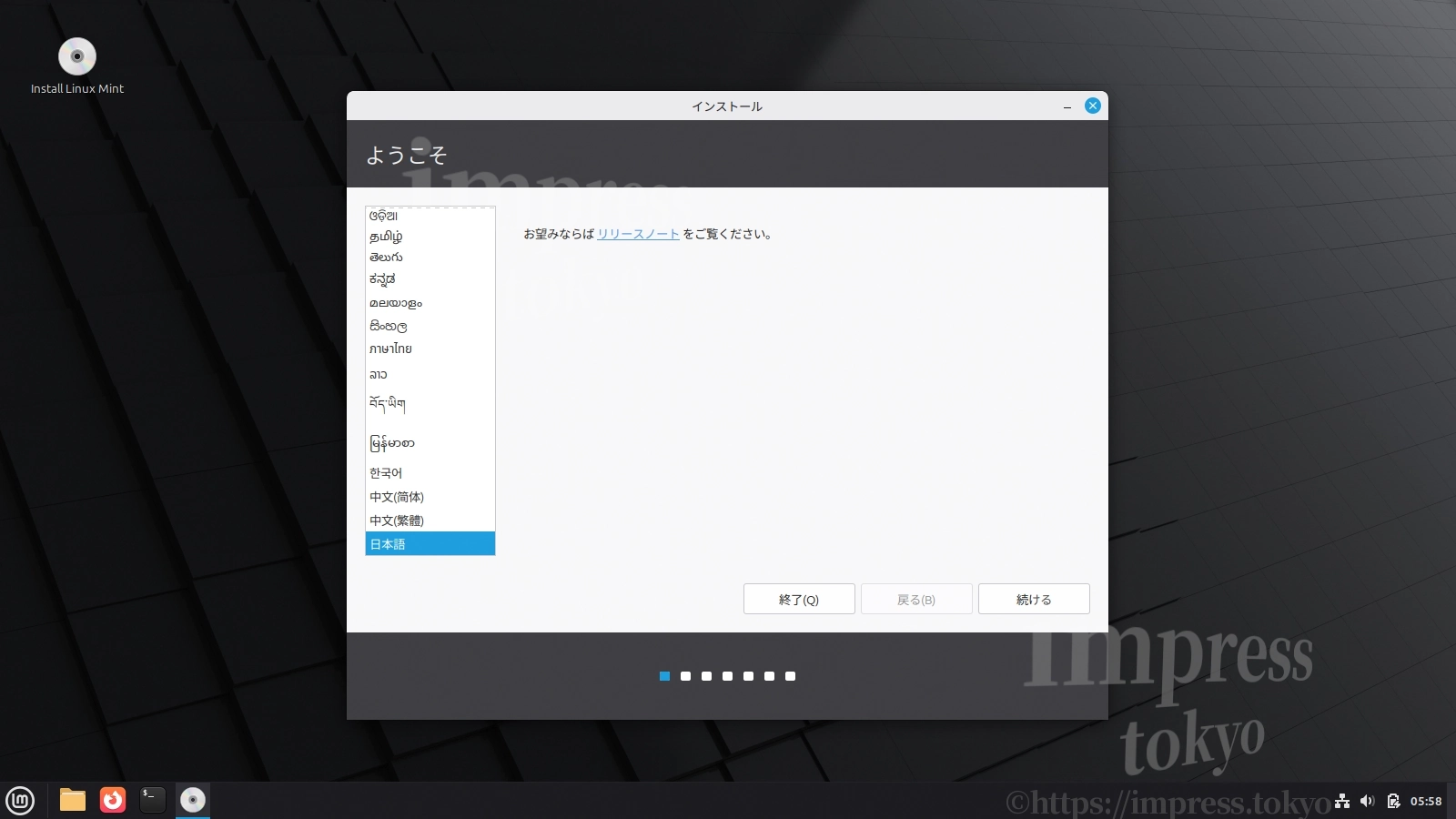
Task: Select Tamil தமிழ் in the language list
Action: click(430, 237)
